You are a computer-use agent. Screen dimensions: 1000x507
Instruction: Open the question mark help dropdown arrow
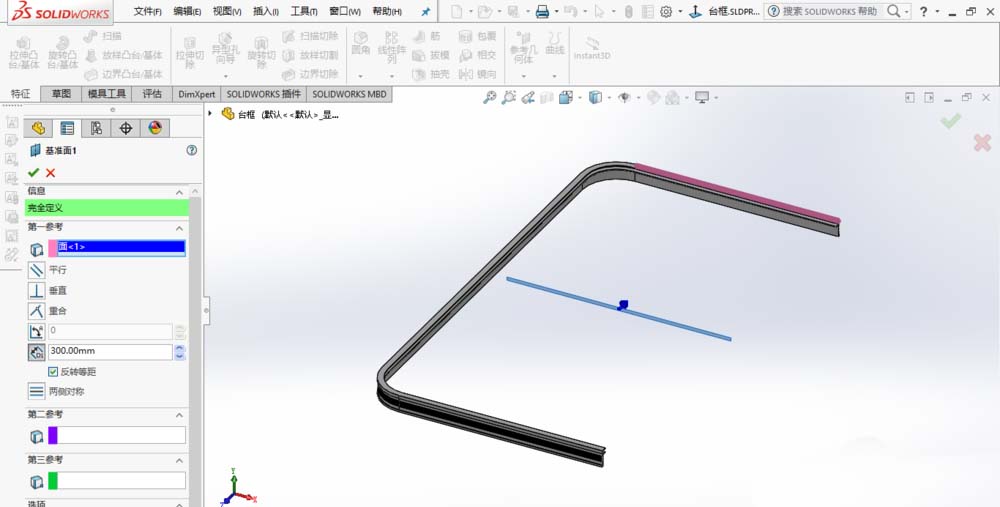coord(937,11)
